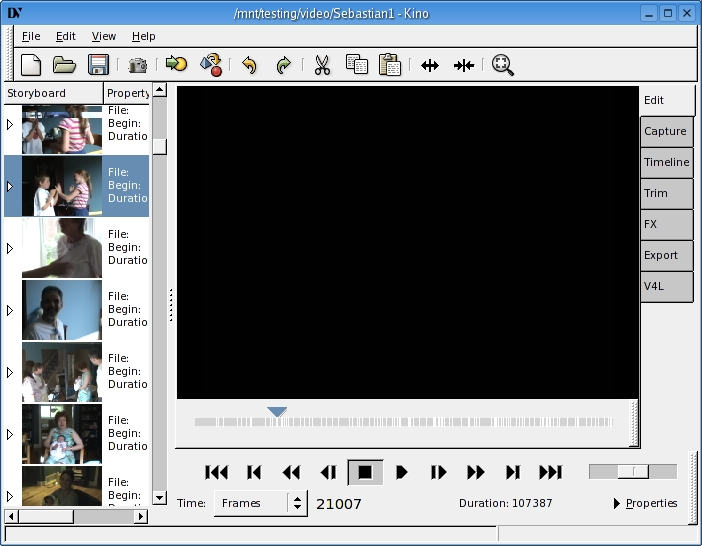This screenshot has width=702, height=546.
Task: Click the Capture tab on the right side
Action: (x=665, y=131)
